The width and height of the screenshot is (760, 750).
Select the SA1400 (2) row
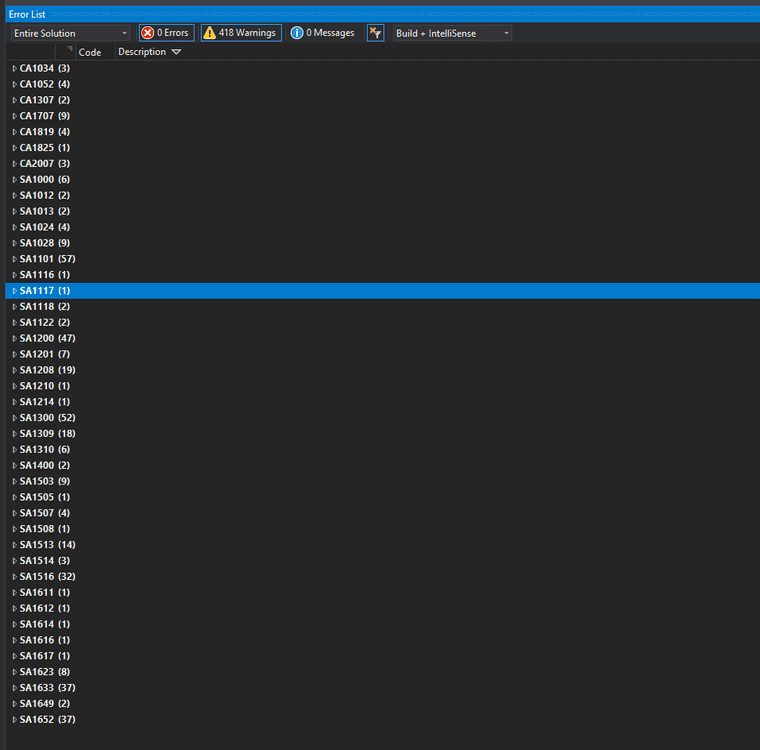382,465
